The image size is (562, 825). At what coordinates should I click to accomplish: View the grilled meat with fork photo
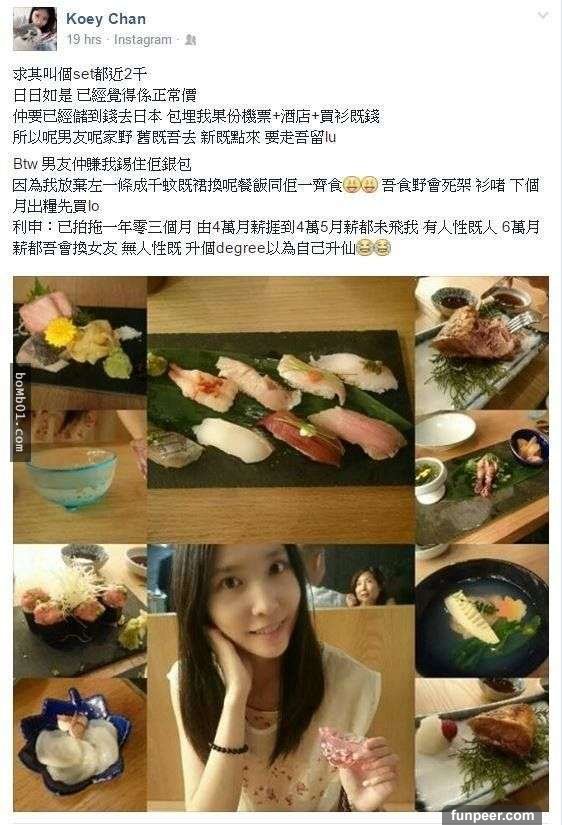(x=481, y=343)
